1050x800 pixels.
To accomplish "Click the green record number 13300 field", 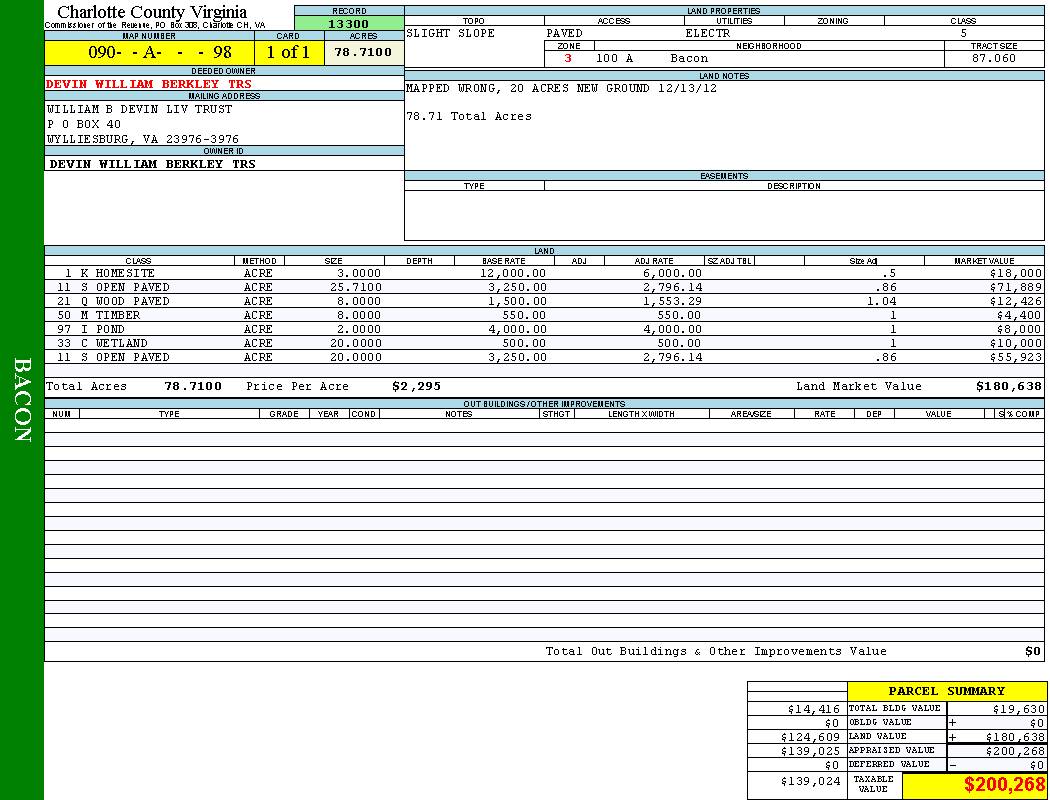I will tap(348, 24).
